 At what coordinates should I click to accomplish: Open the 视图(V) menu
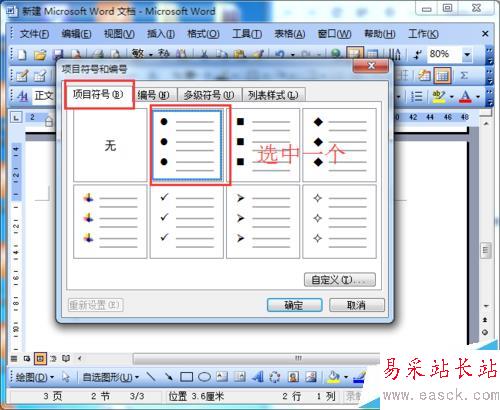click(x=119, y=34)
